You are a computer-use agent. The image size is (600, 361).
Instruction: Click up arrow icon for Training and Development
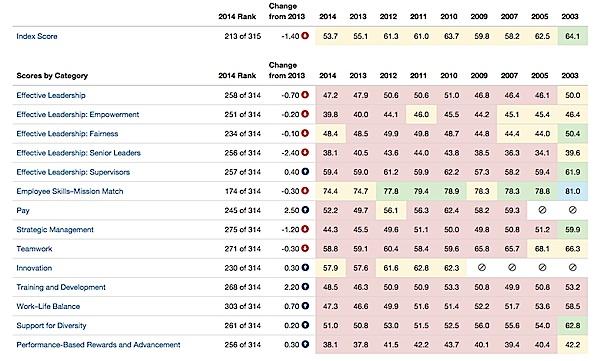(x=305, y=287)
